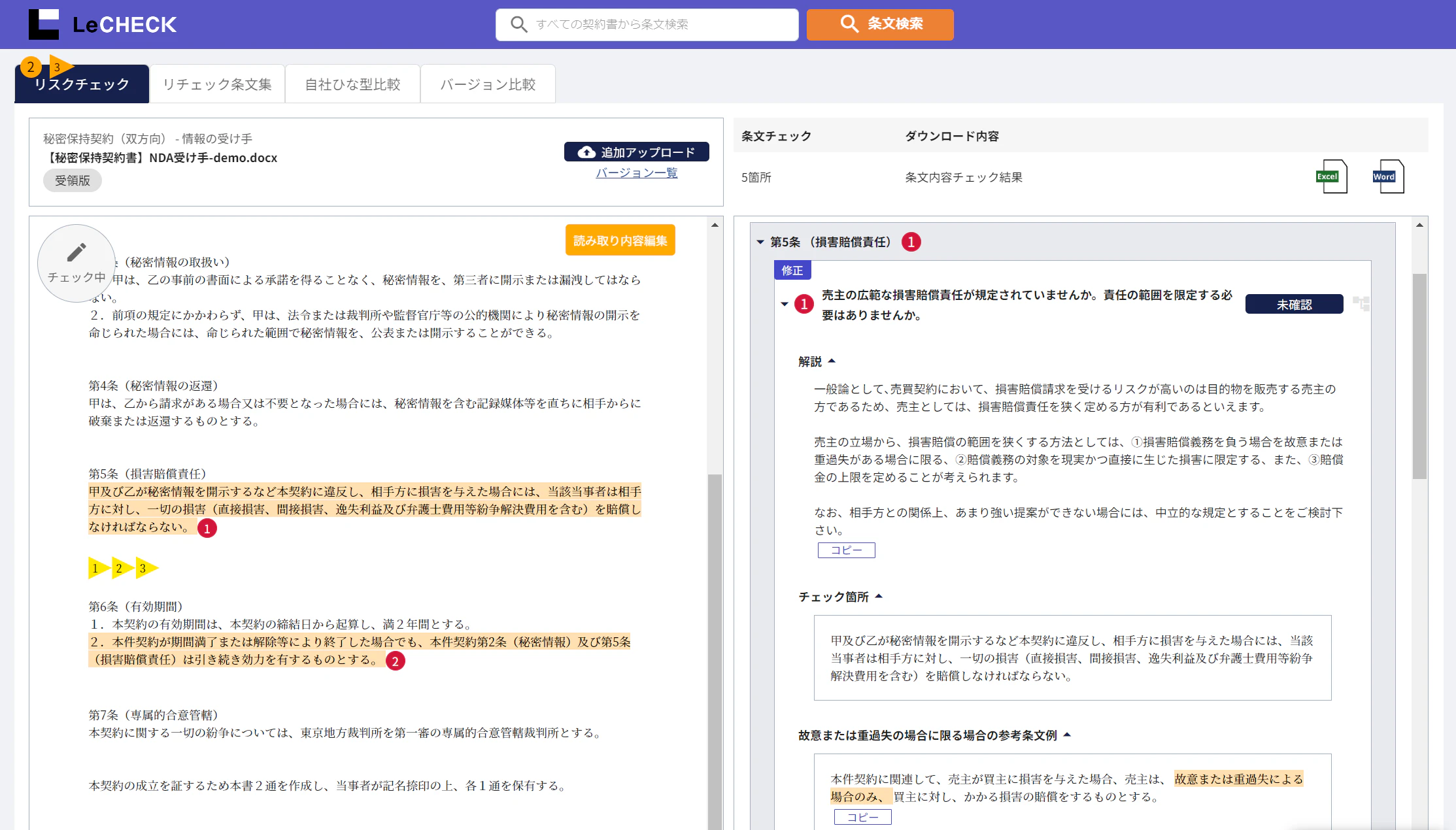Click the right panel vertical scrollbar
The height and width of the screenshot is (830, 1456).
[x=1419, y=376]
